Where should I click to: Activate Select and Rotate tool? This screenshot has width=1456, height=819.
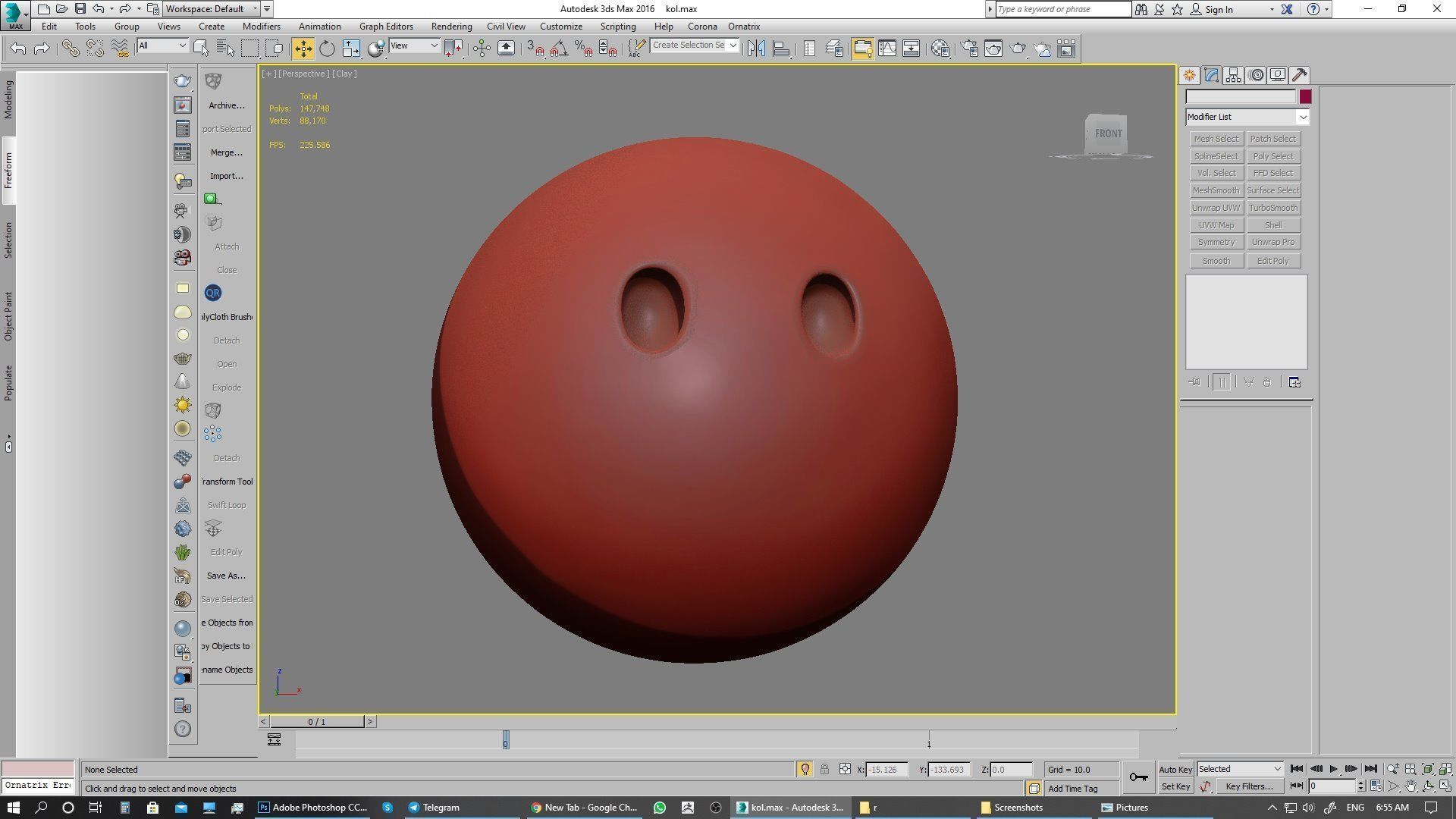click(327, 49)
